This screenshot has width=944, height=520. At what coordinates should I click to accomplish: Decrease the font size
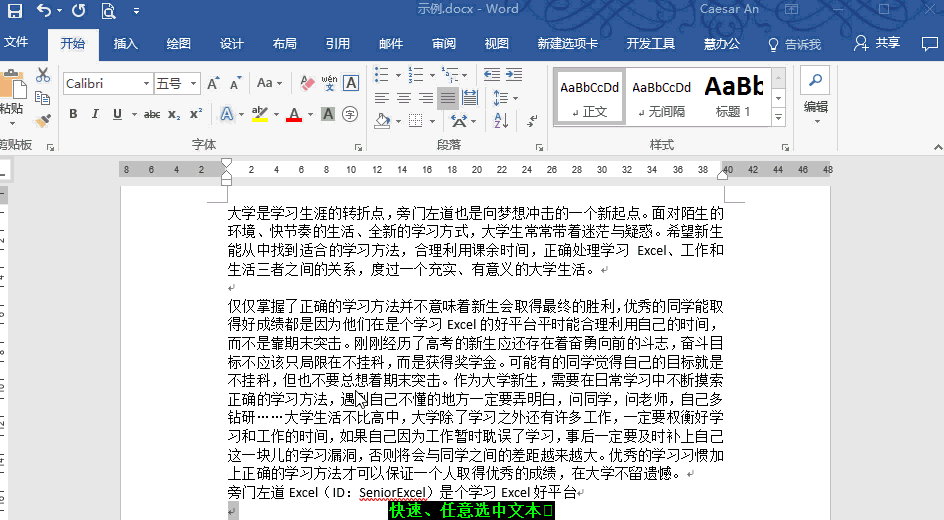coord(235,83)
